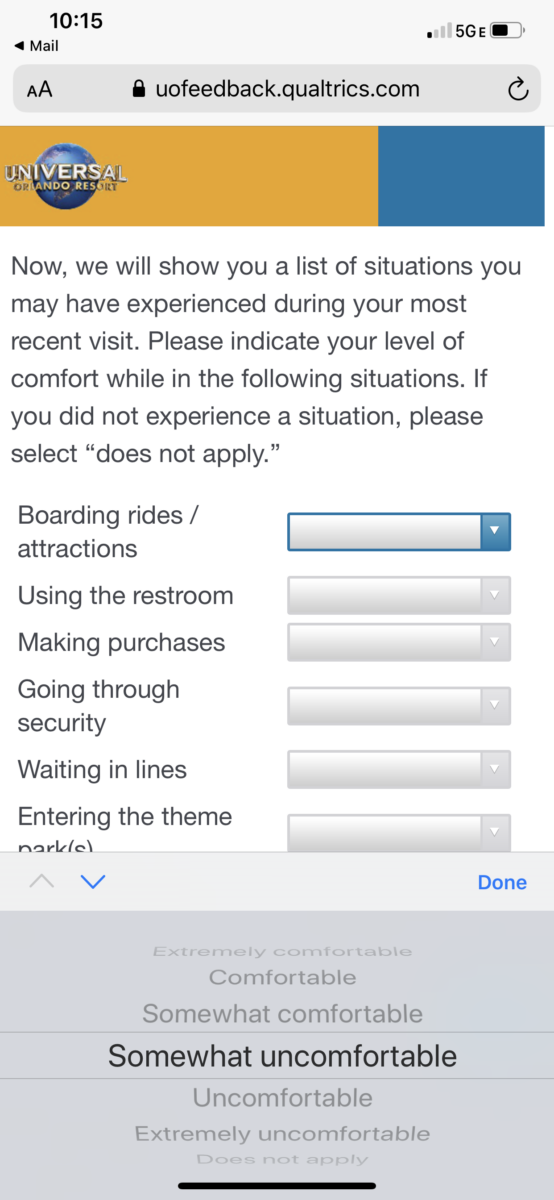
Task: Expand the Entering the theme park(s) dropdown
Action: coord(399,832)
